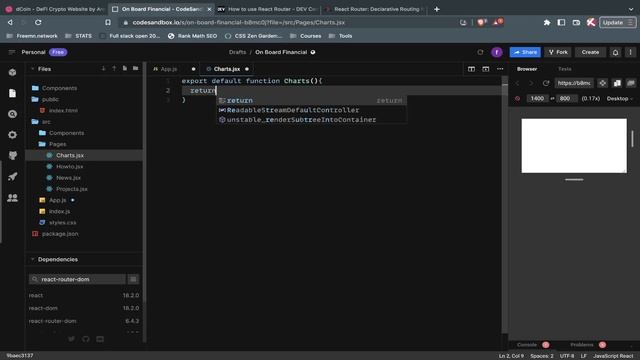This screenshot has height=360, width=640.
Task: Open the header kebab menu icon
Action: pos(631,52)
